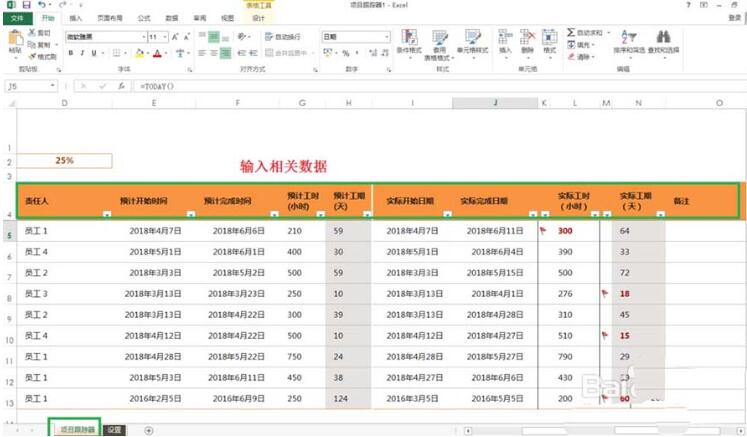Click the percent style icon
Screen dimensions: 747x437
pos(346,53)
